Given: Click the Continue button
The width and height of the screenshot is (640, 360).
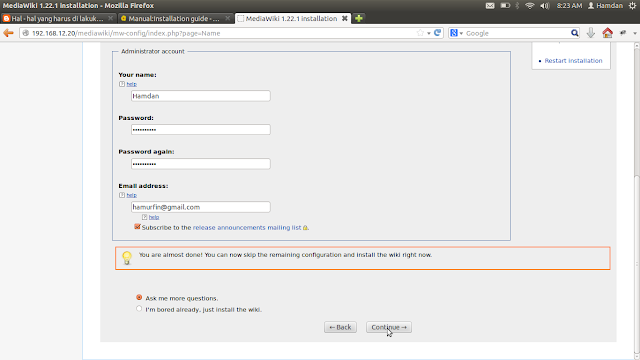Looking at the screenshot, I should pyautogui.click(x=389, y=327).
